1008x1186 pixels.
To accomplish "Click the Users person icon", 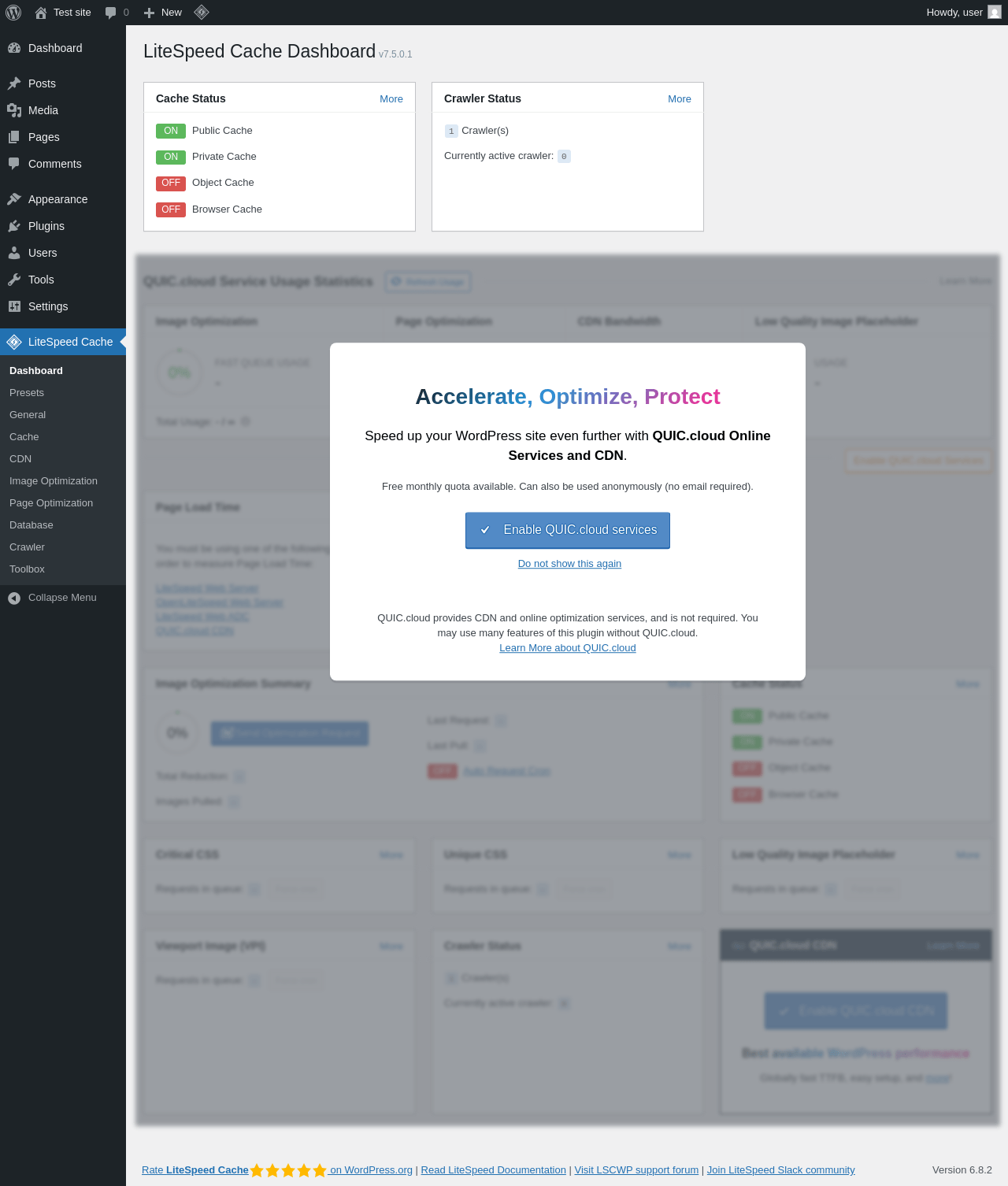I will [x=14, y=253].
